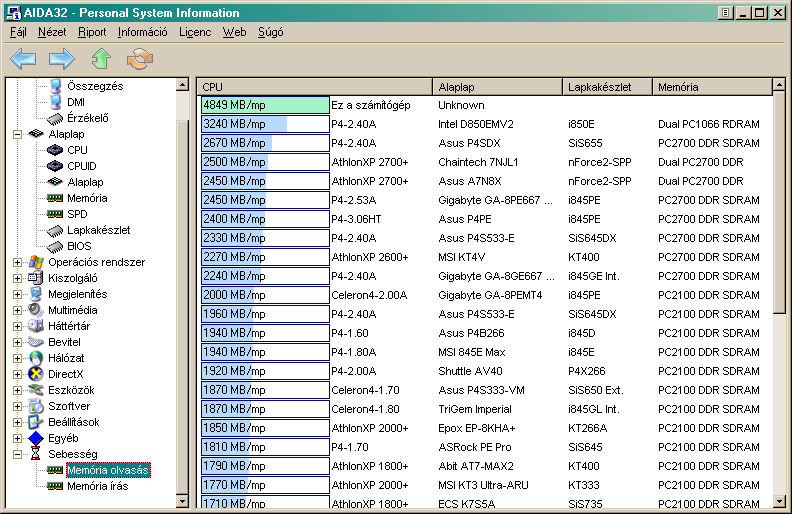Open the Licenc menu
Image resolution: width=792 pixels, height=514 pixels.
[195, 32]
